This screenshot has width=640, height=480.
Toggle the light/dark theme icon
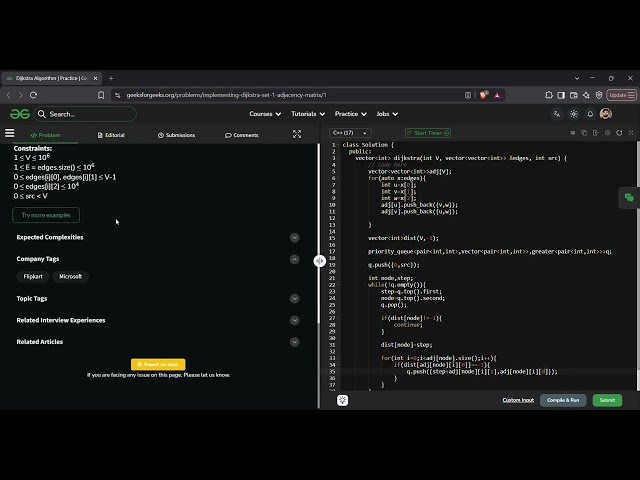(x=573, y=114)
